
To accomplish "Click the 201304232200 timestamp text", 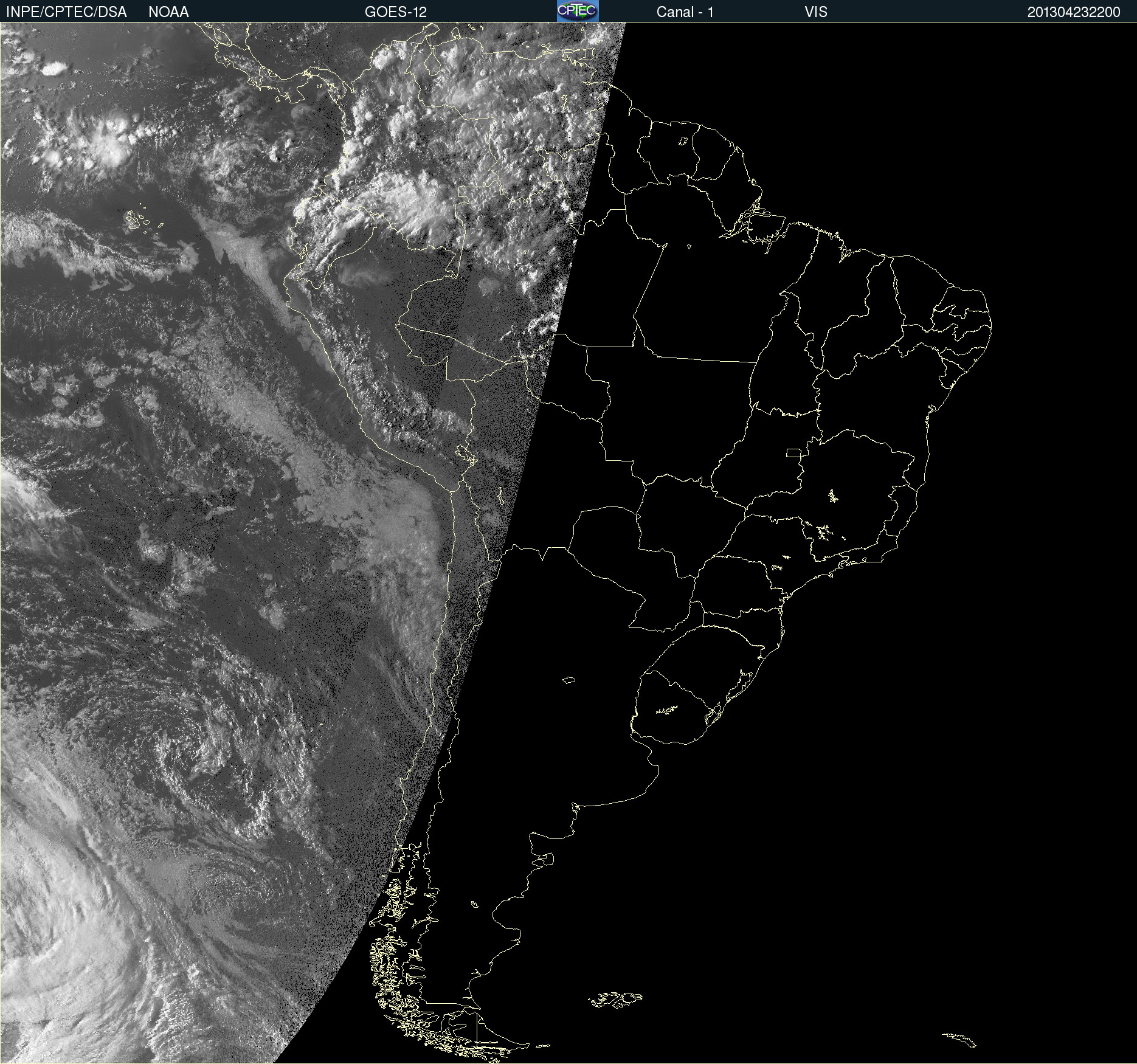I will 1074,12.
